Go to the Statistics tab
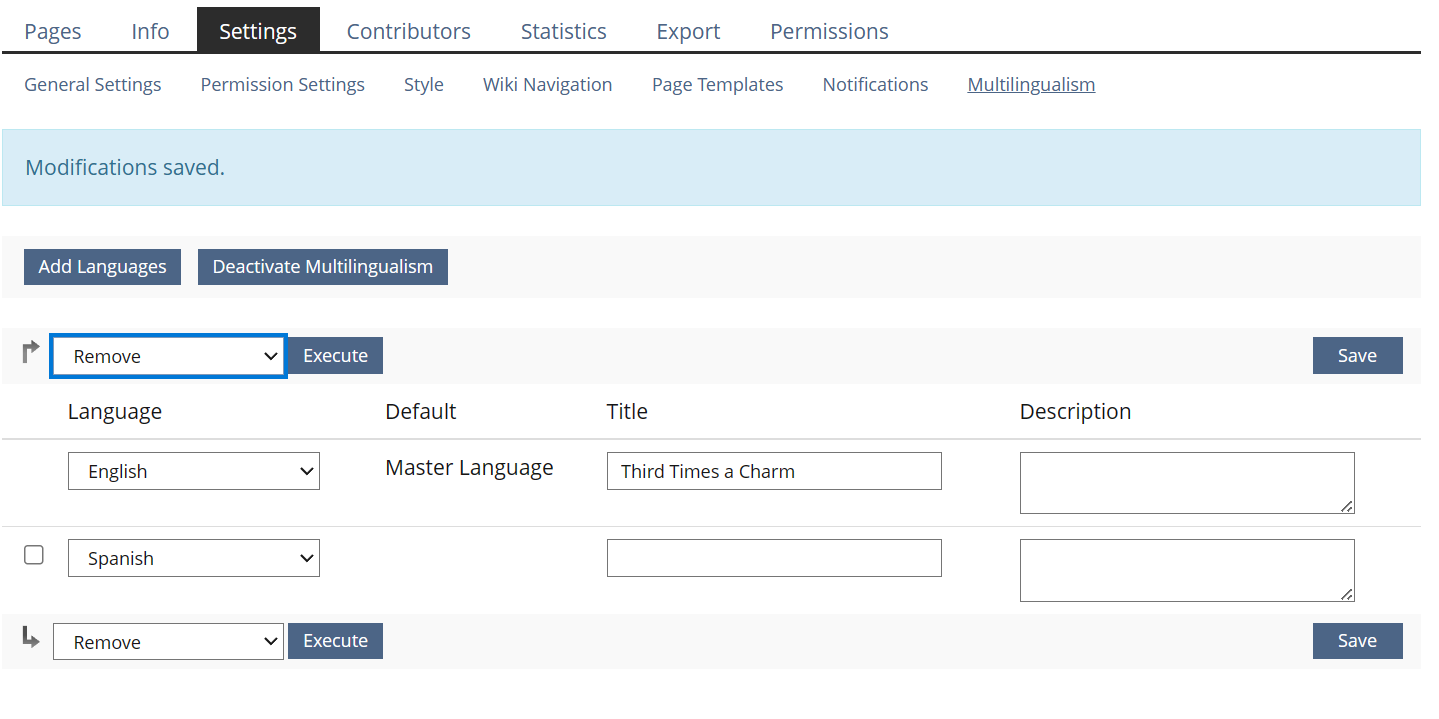Screen dimensions: 1439x719 (563, 31)
